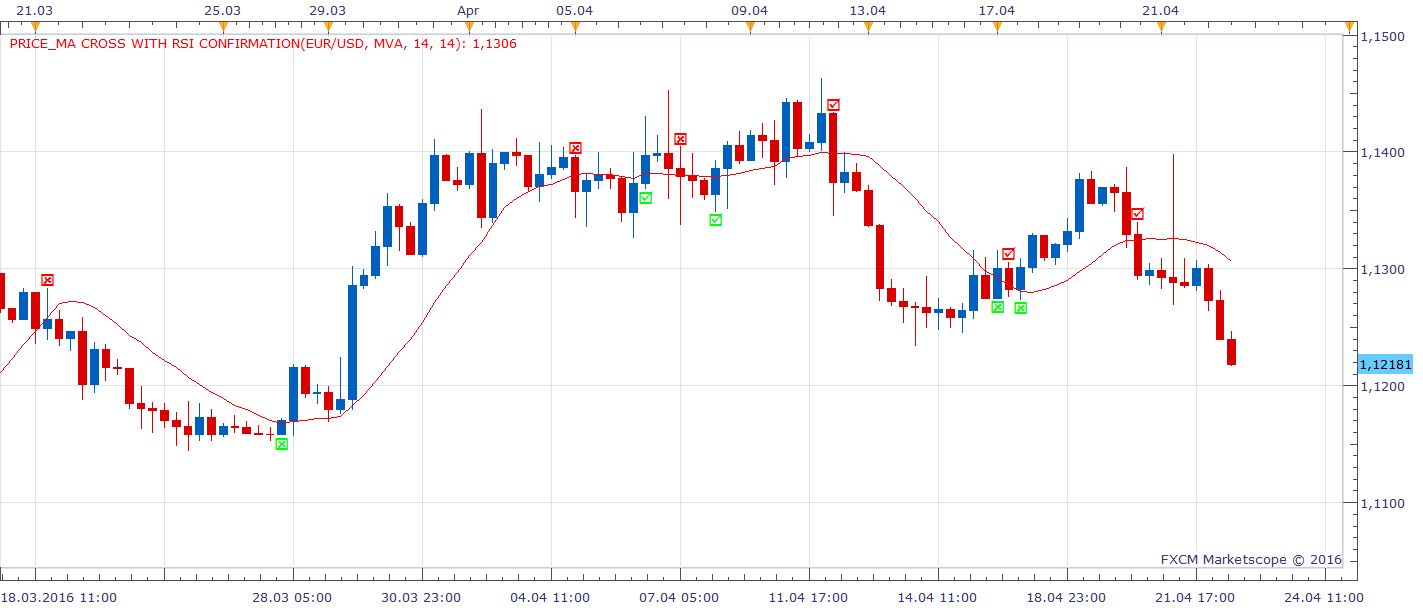Click the 09.04 date marker triangle
The height and width of the screenshot is (610, 1423).
click(750, 27)
